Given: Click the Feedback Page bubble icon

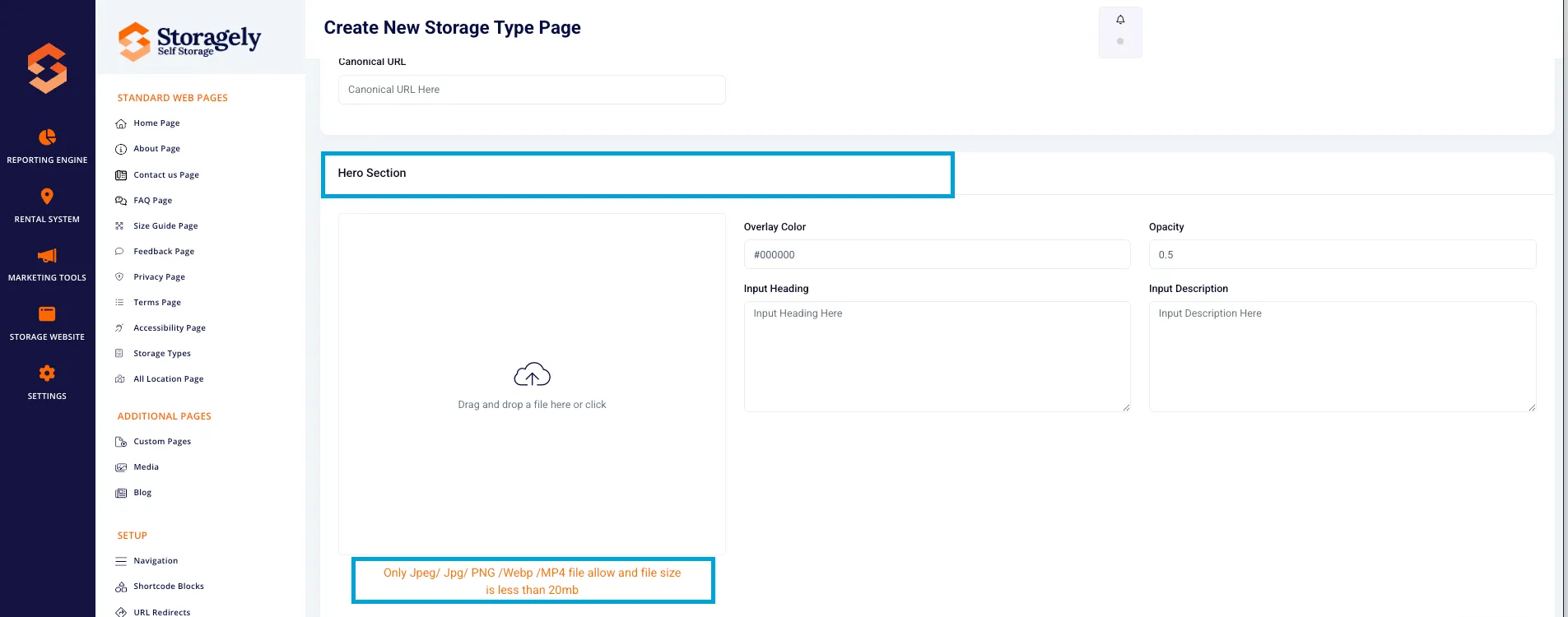Looking at the screenshot, I should pyautogui.click(x=119, y=252).
